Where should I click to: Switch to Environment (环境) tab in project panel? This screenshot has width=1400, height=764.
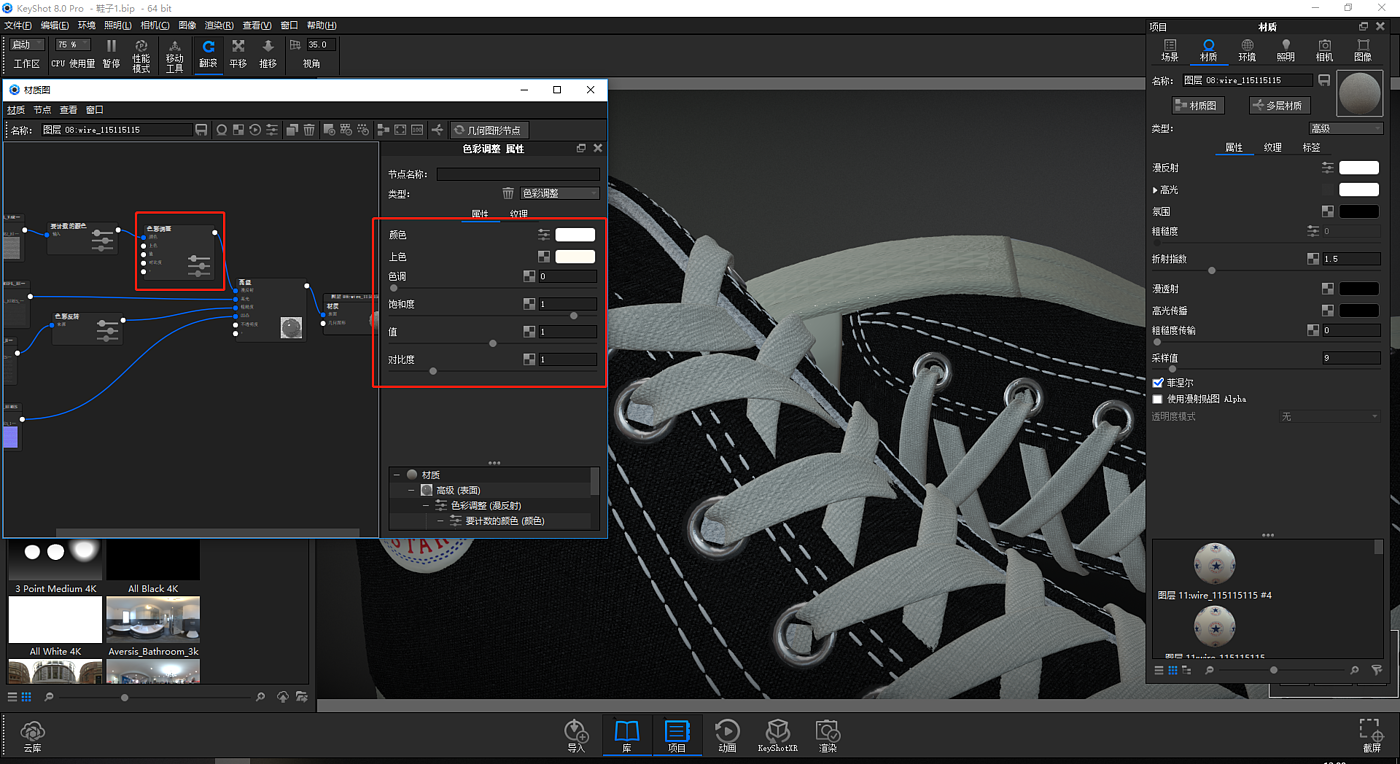pyautogui.click(x=1247, y=51)
